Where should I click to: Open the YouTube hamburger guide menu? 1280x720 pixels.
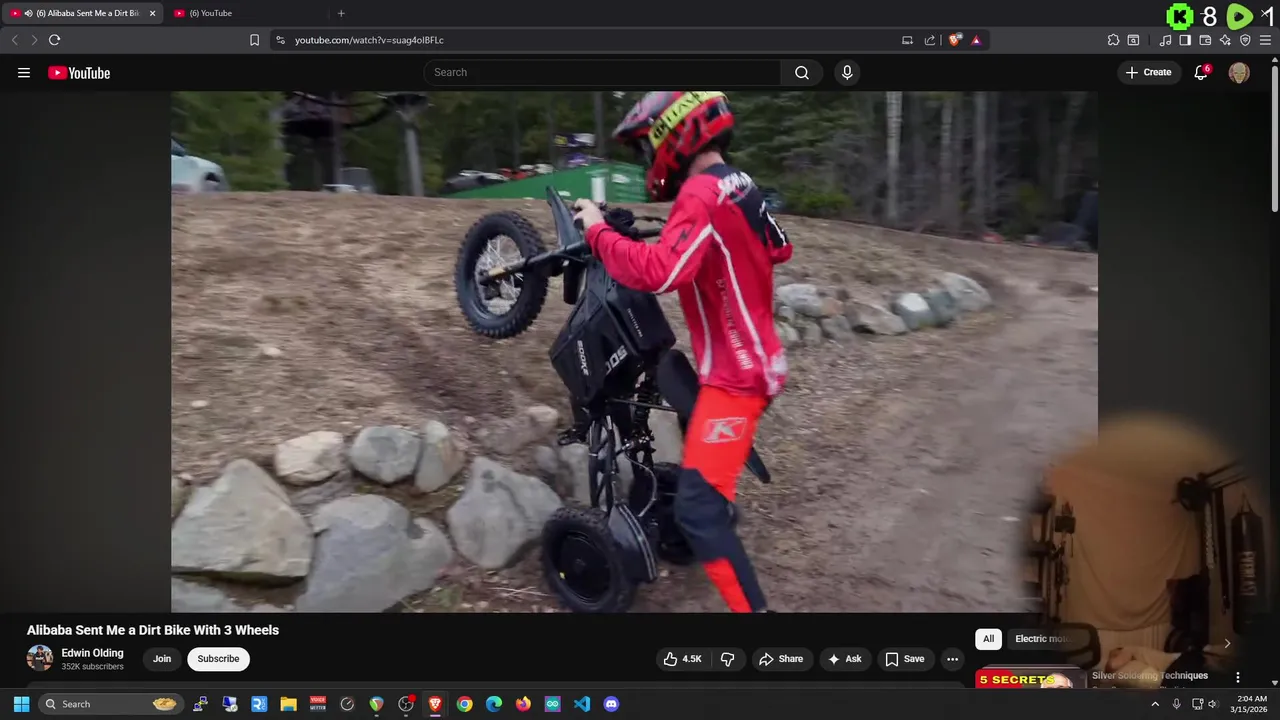24,73
